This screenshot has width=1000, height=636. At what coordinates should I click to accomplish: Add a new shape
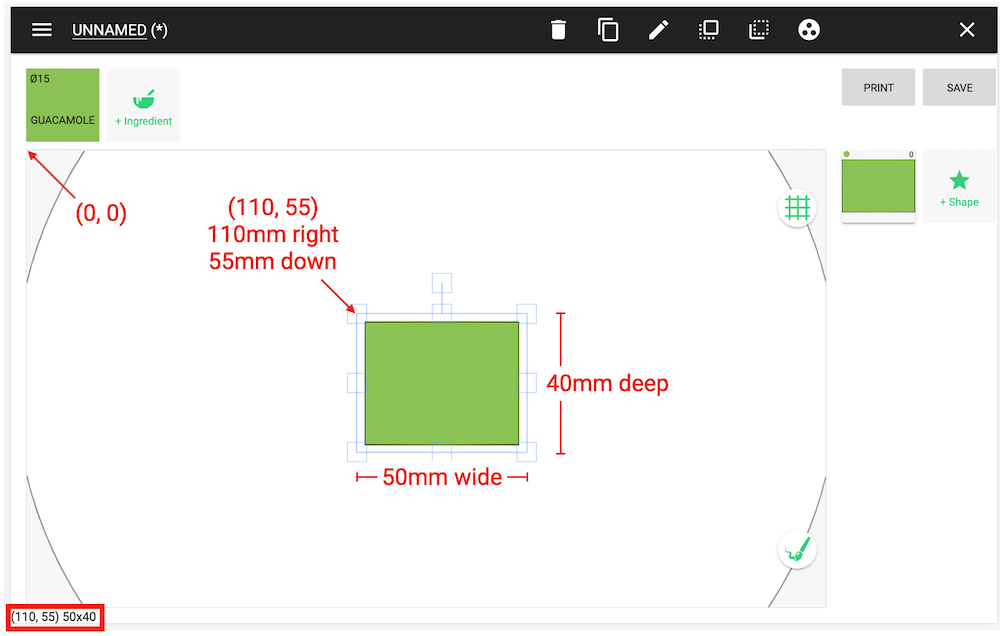click(959, 186)
